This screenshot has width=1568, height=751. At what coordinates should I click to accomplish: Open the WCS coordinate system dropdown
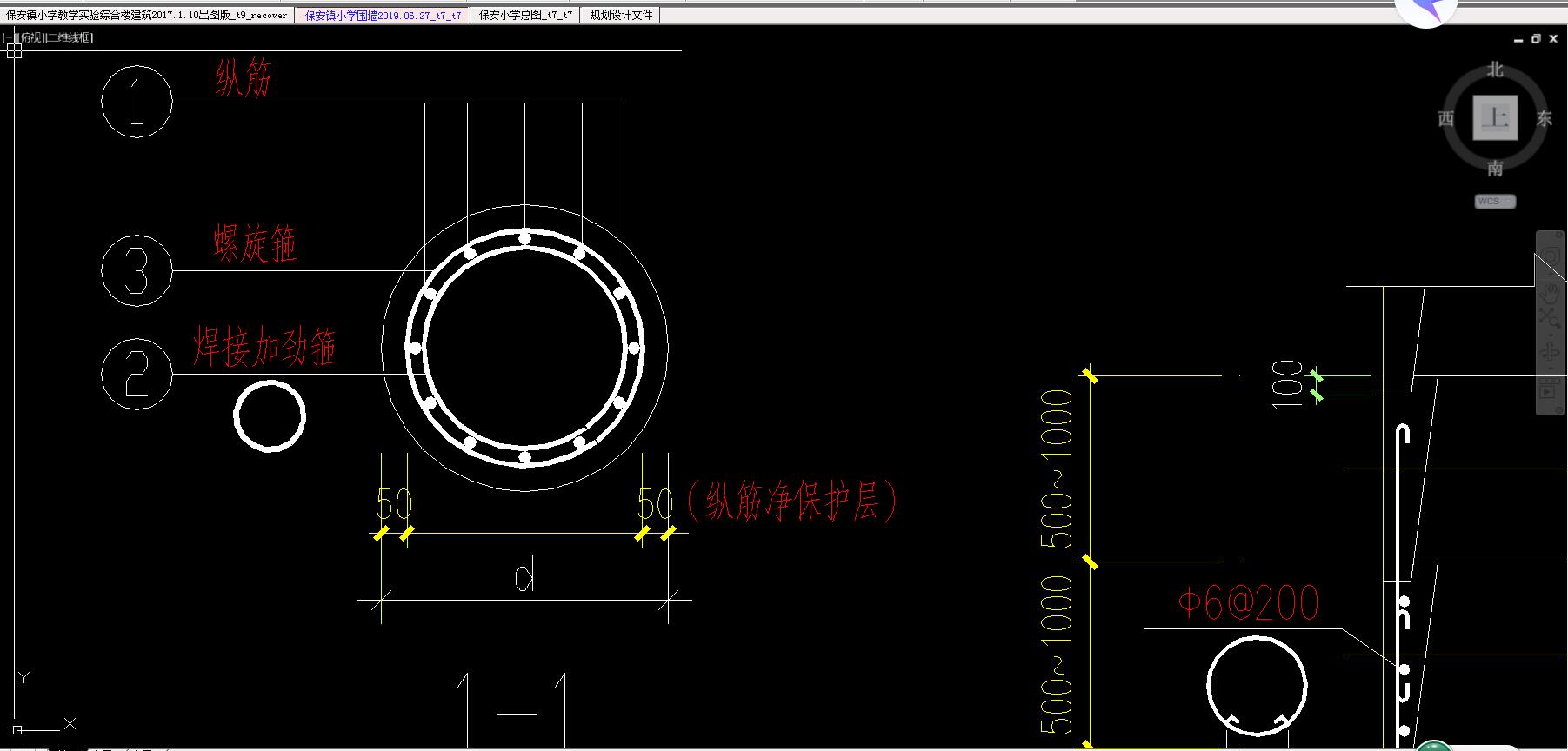coord(1495,202)
